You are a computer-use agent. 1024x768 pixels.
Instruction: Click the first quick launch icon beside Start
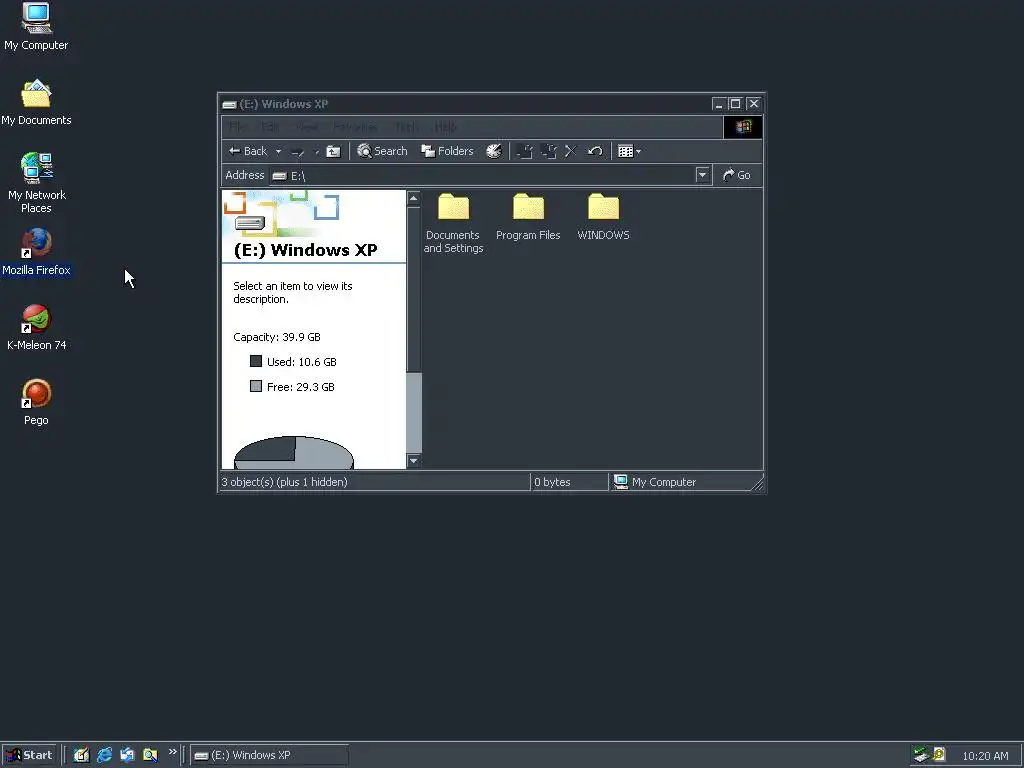[x=81, y=755]
